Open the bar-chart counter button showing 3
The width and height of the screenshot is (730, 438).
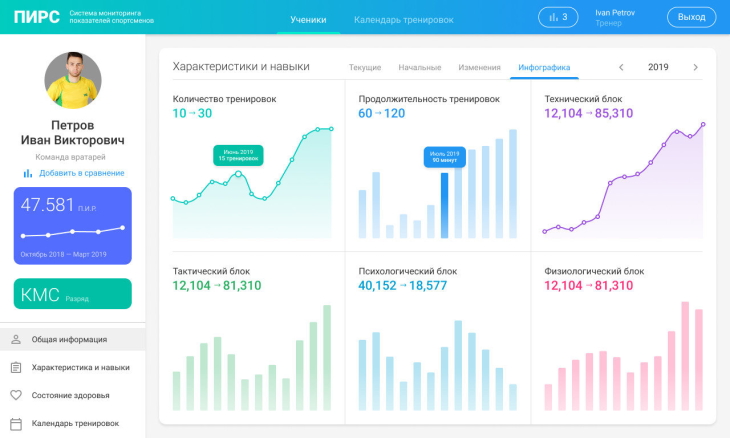558,17
